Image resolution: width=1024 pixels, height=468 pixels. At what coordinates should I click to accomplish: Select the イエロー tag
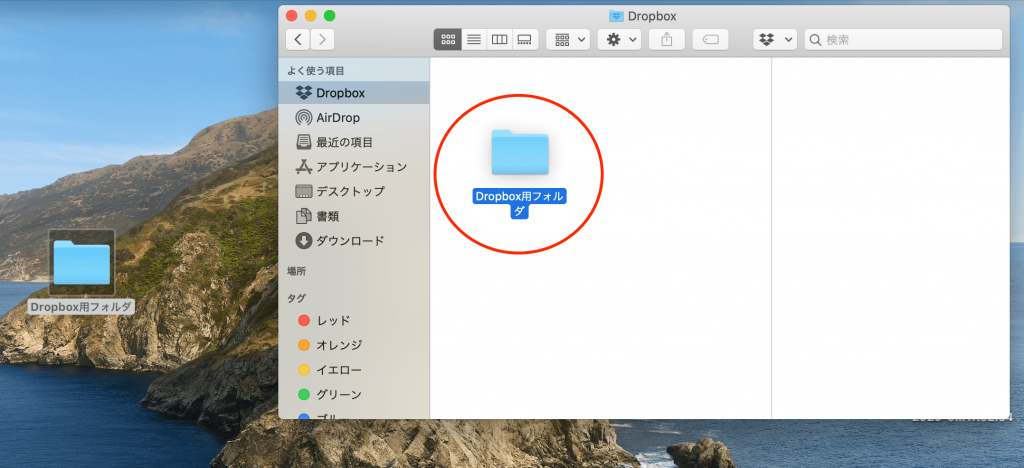(x=354, y=369)
